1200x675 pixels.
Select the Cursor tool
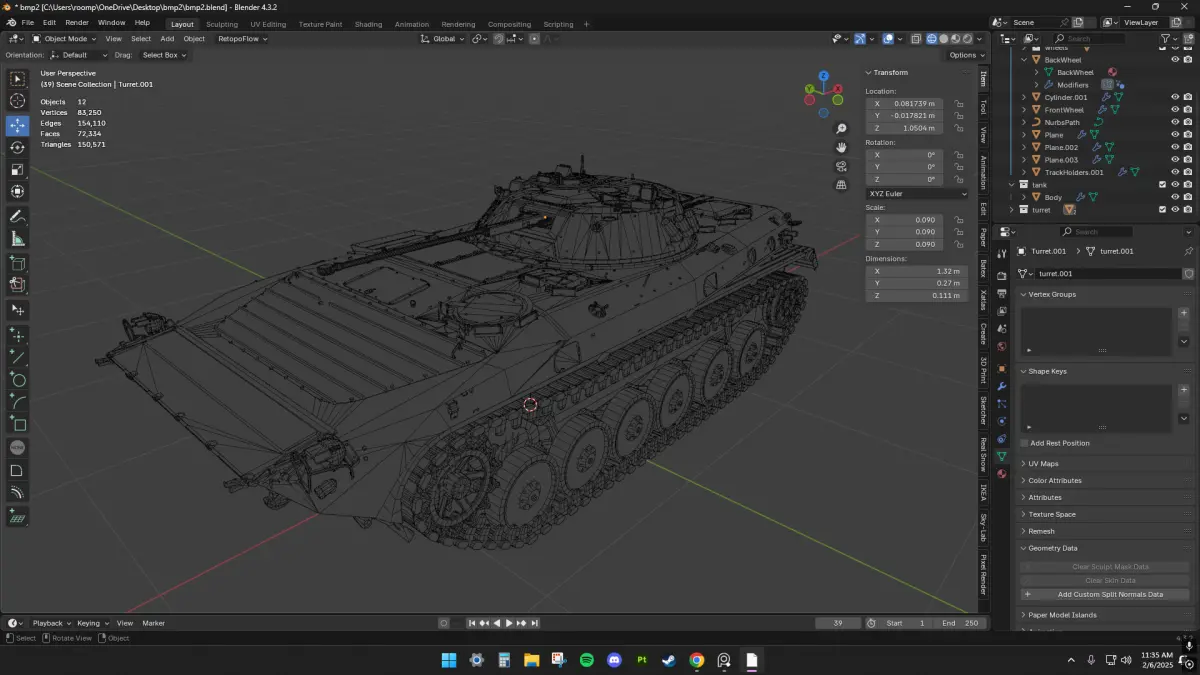17,101
